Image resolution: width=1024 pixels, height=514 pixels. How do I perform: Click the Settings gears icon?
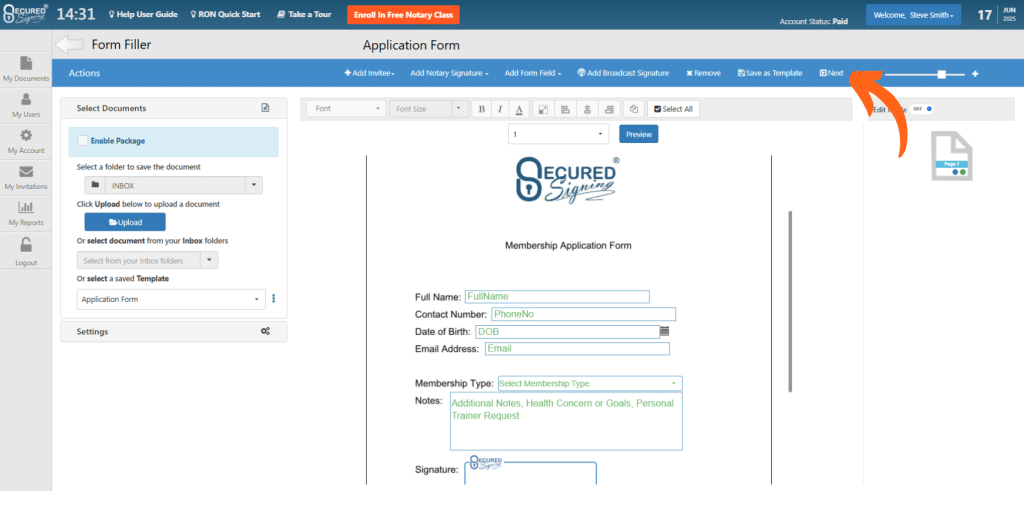pyautogui.click(x=265, y=331)
